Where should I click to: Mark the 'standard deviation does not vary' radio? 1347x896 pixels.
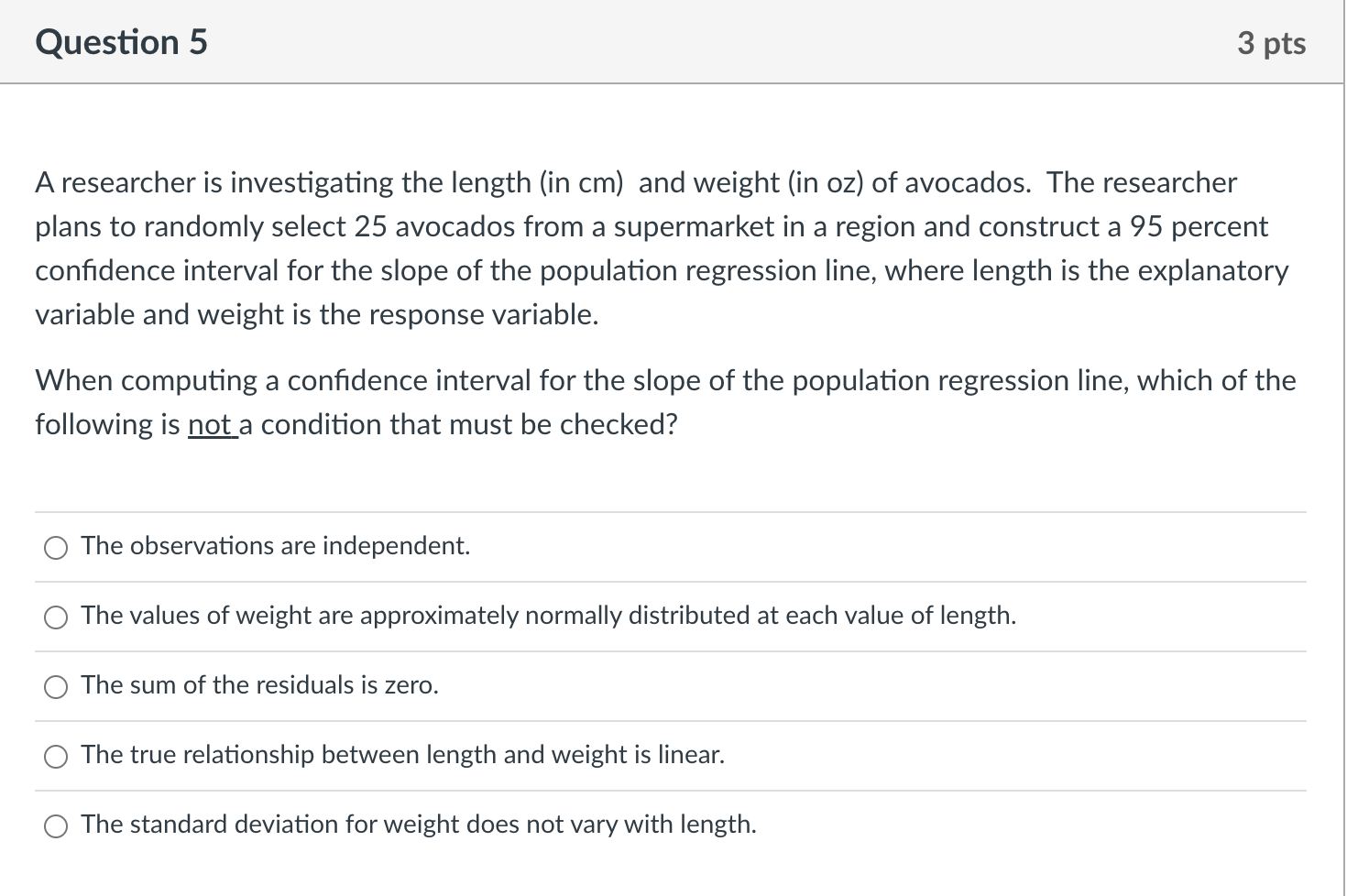pyautogui.click(x=56, y=826)
